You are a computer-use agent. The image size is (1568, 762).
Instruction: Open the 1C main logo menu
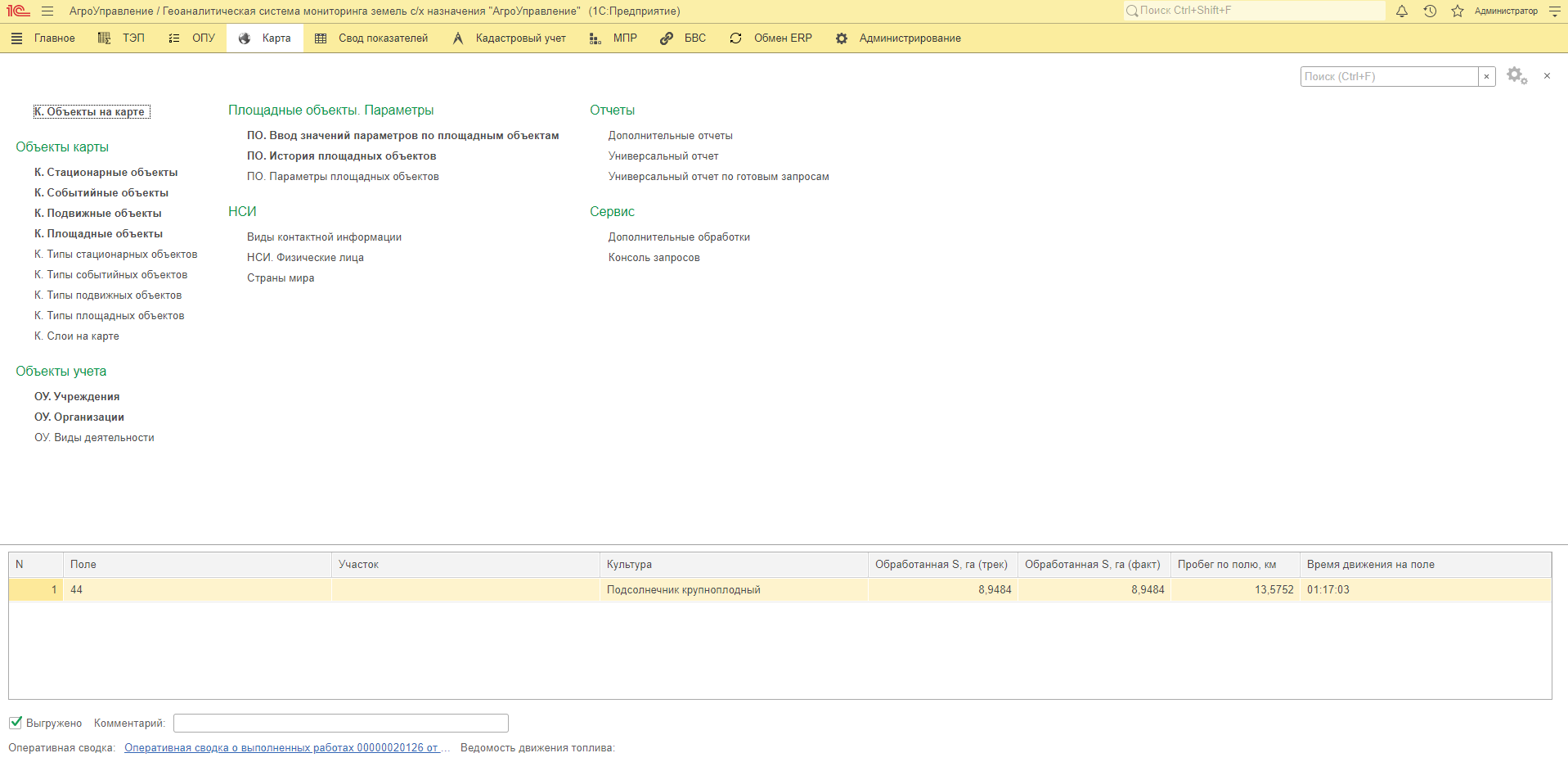pos(17,11)
